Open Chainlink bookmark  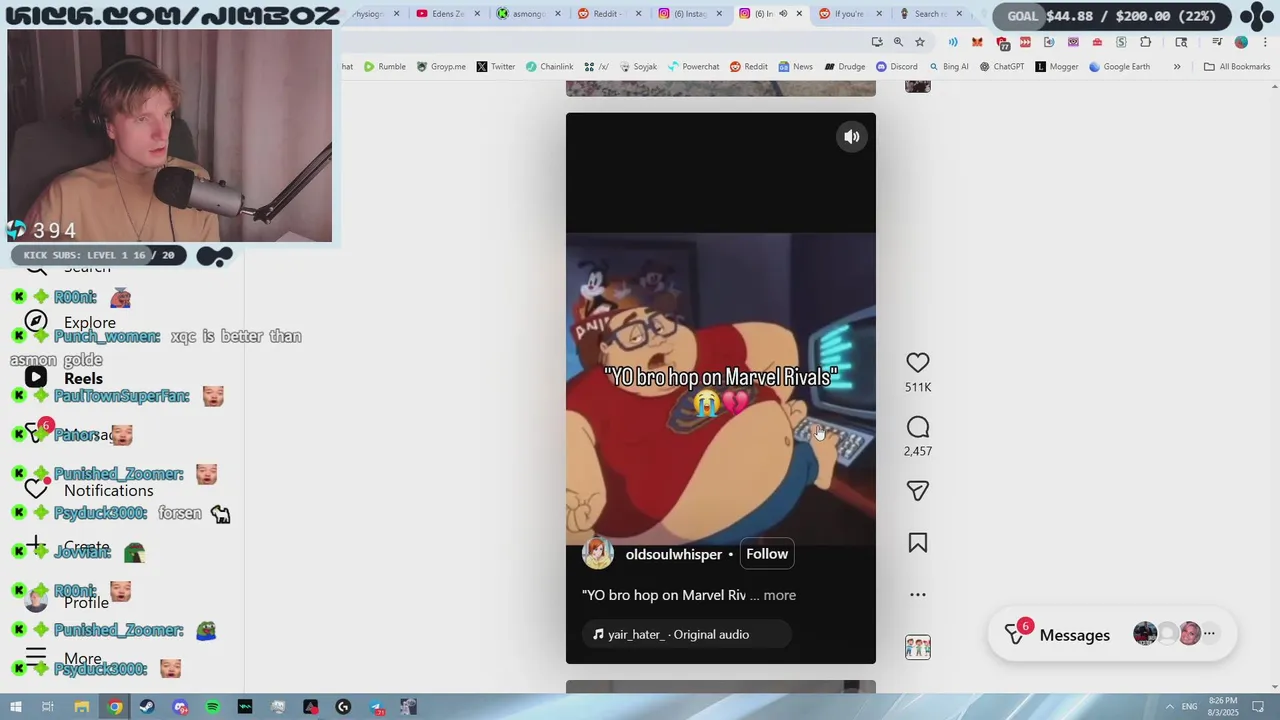[x=549, y=67]
